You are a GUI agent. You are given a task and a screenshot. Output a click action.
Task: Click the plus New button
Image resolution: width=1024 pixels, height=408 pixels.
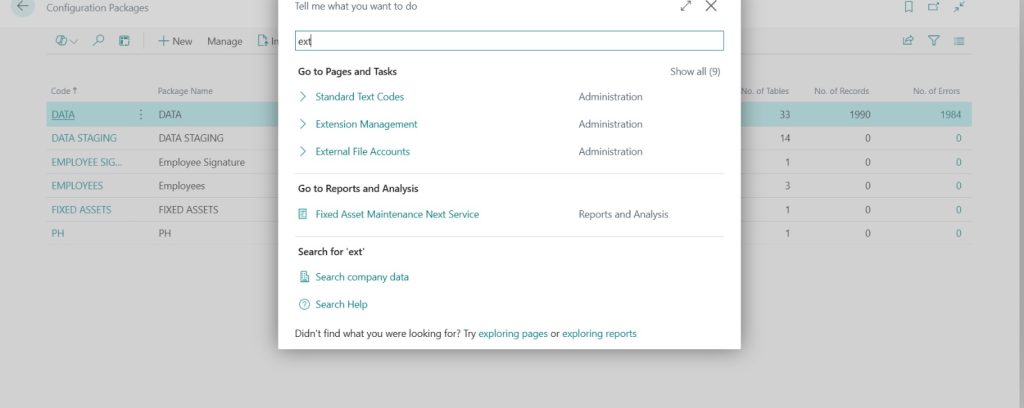pyautogui.click(x=175, y=41)
